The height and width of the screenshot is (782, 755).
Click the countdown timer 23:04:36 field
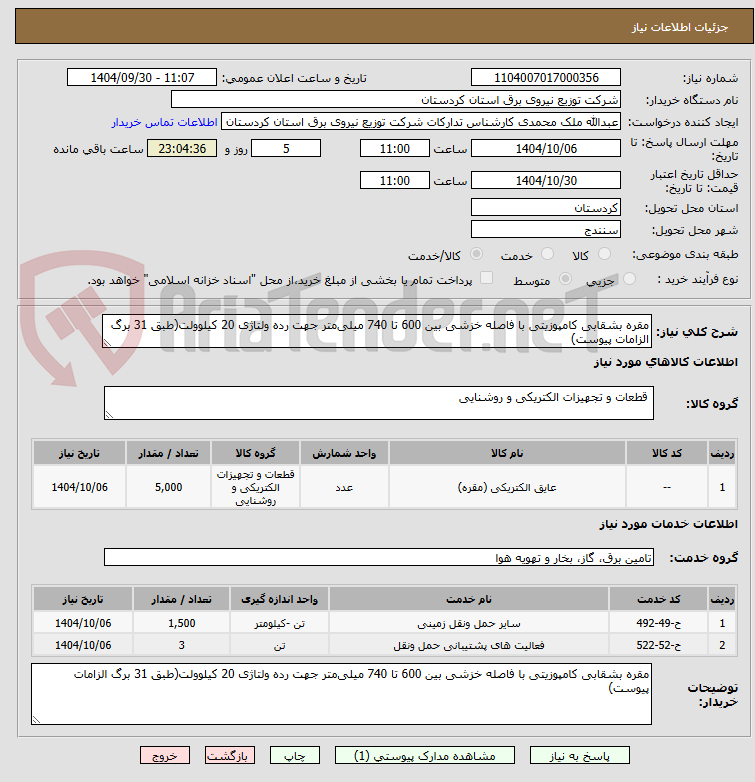click(x=182, y=149)
